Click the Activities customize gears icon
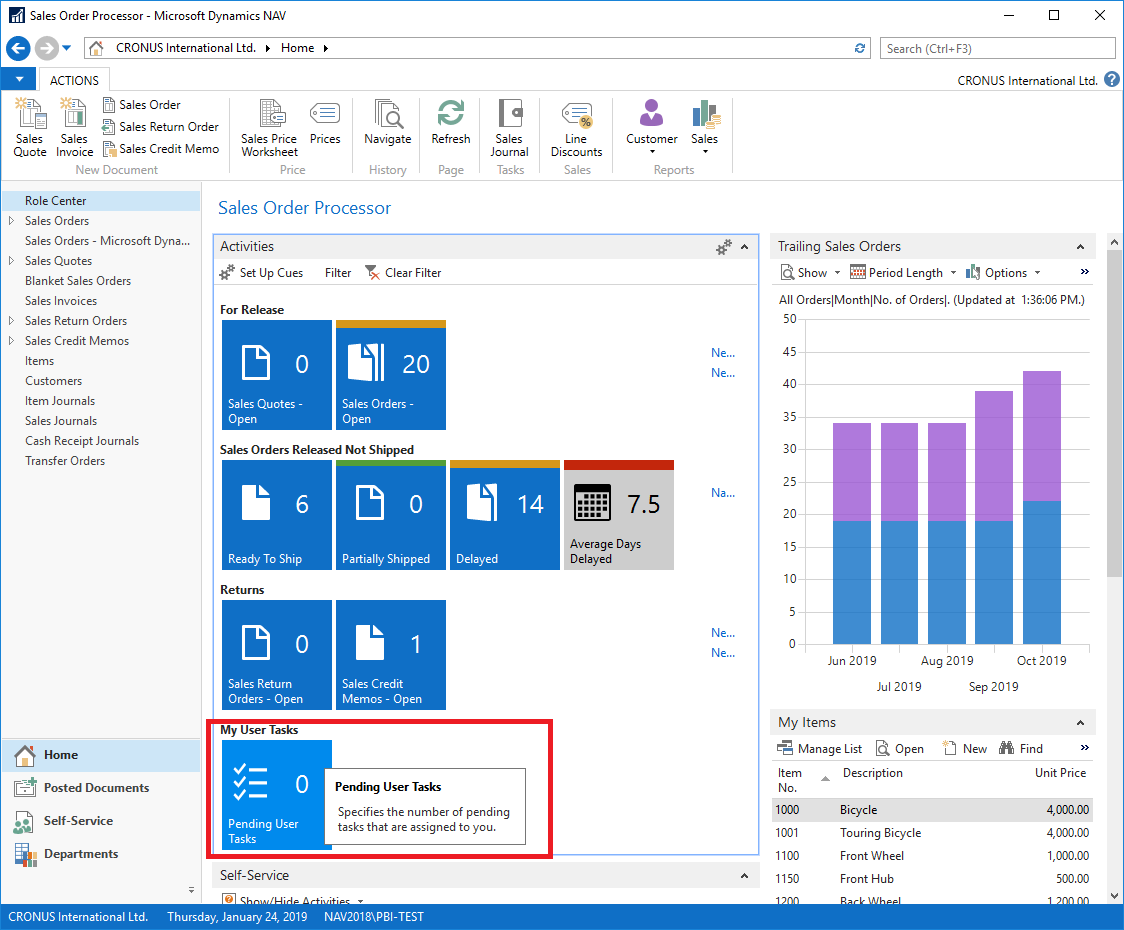 (724, 247)
